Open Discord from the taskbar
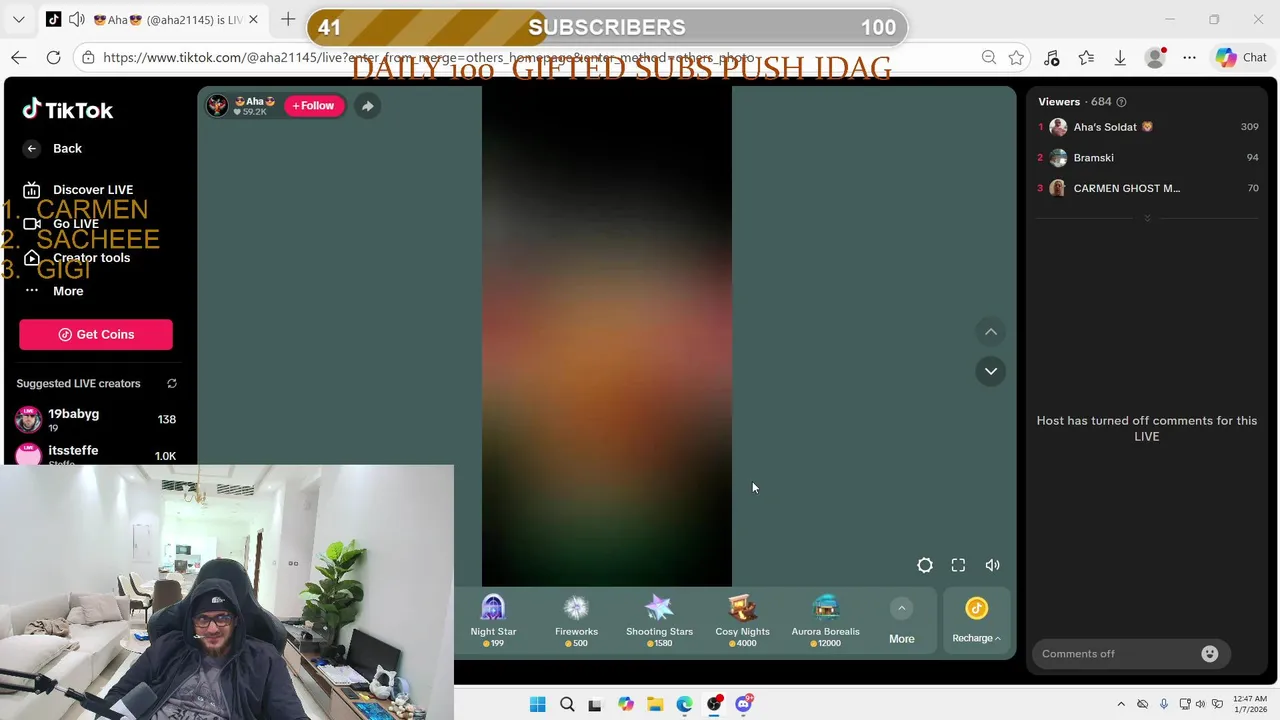Viewport: 1280px width, 720px height. click(743, 704)
